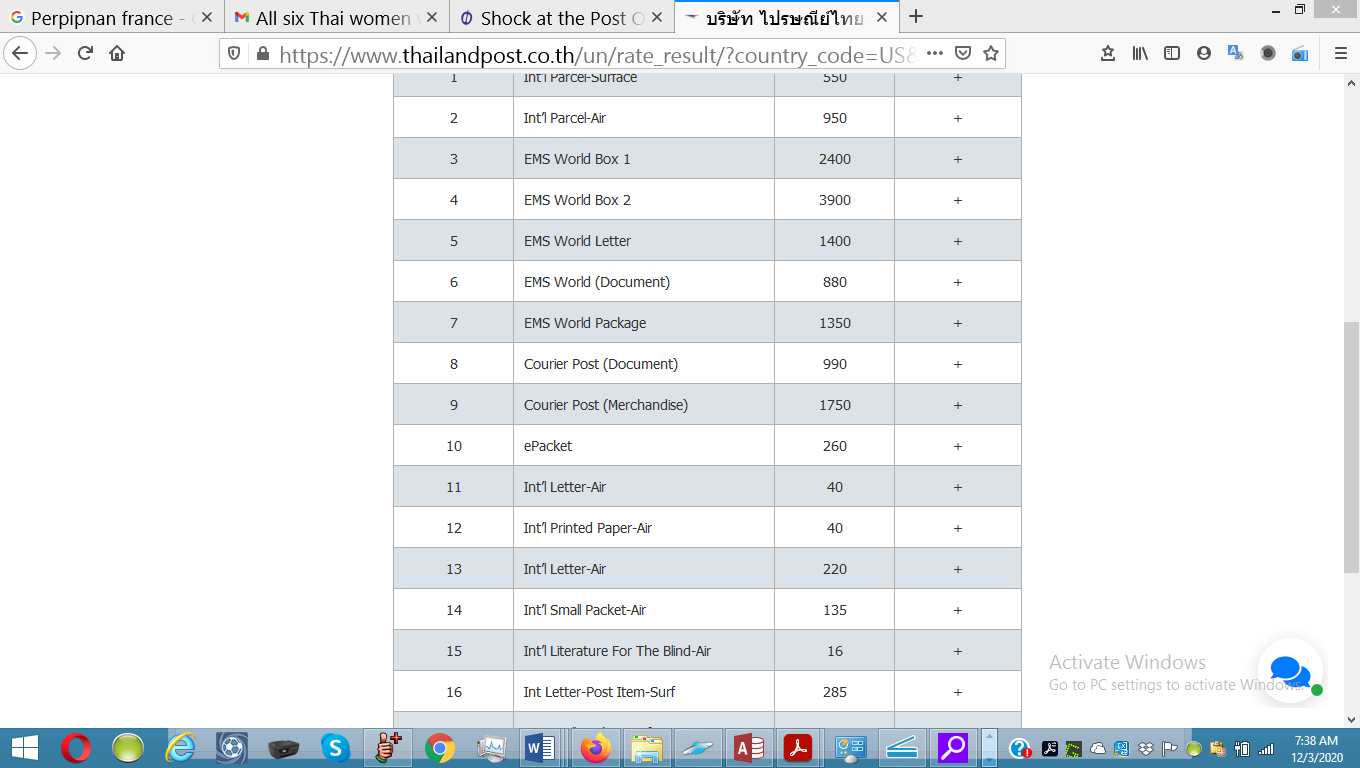The image size is (1360, 768).
Task: Expand the ePacket row plus sign
Action: [x=957, y=446]
